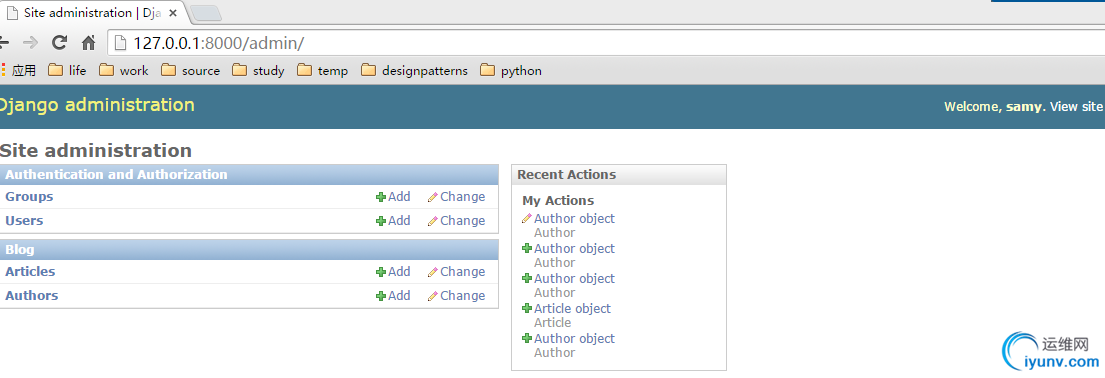Screen dimensions: 1105x378
Task: Click the My Actions subheading
Action: coord(558,201)
